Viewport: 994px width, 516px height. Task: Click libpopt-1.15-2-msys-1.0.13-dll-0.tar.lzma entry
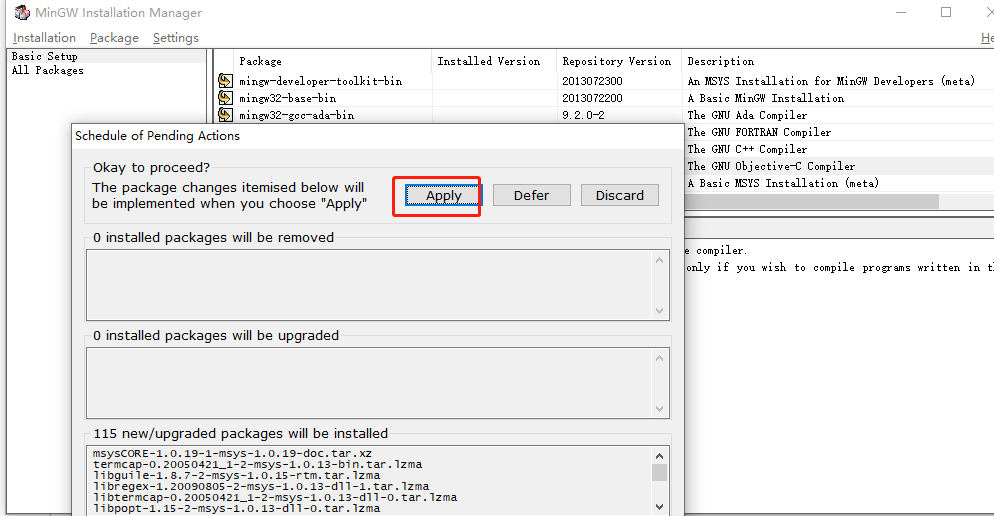[236, 508]
